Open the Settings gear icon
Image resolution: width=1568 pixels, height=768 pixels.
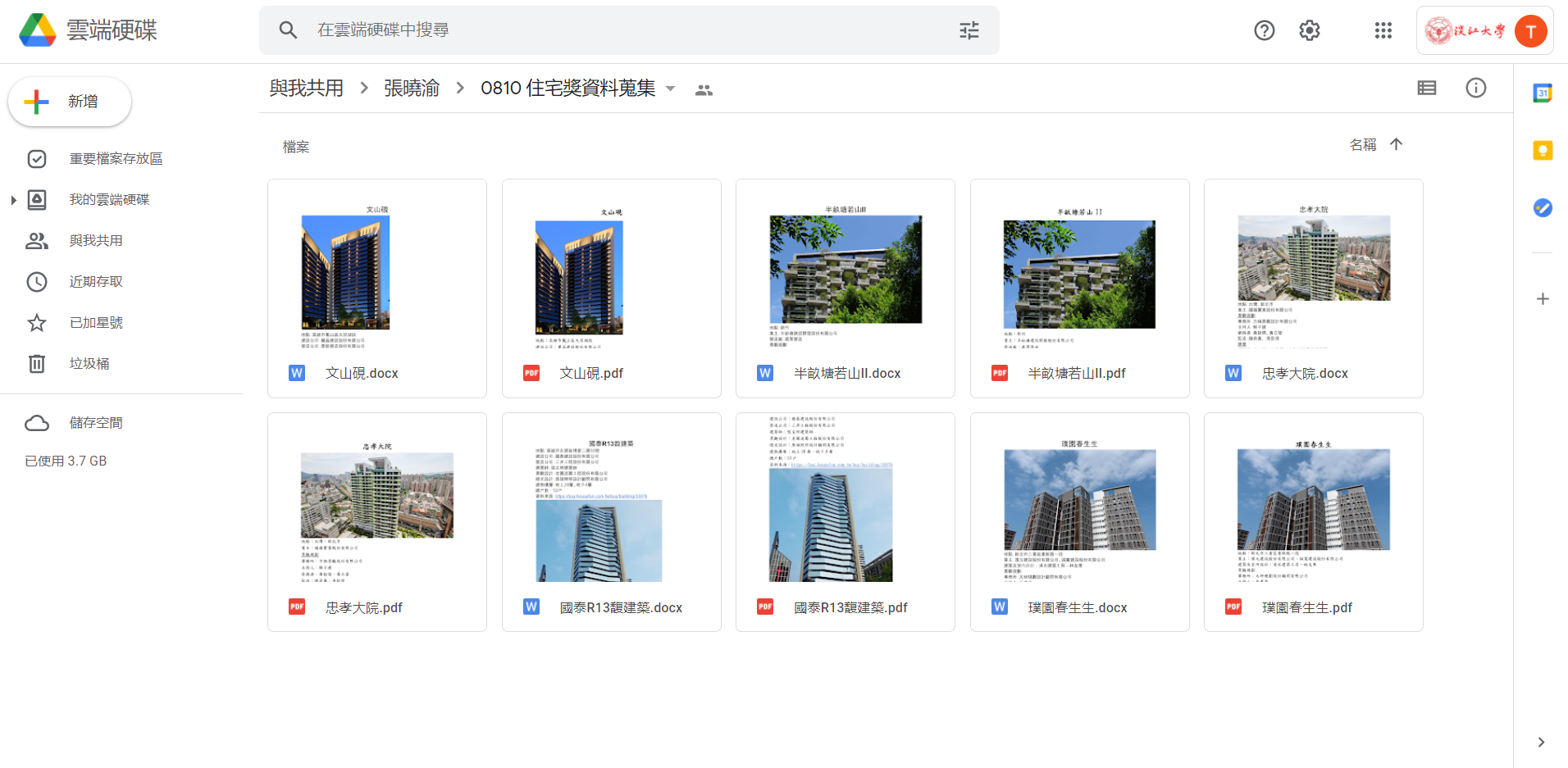tap(1309, 30)
